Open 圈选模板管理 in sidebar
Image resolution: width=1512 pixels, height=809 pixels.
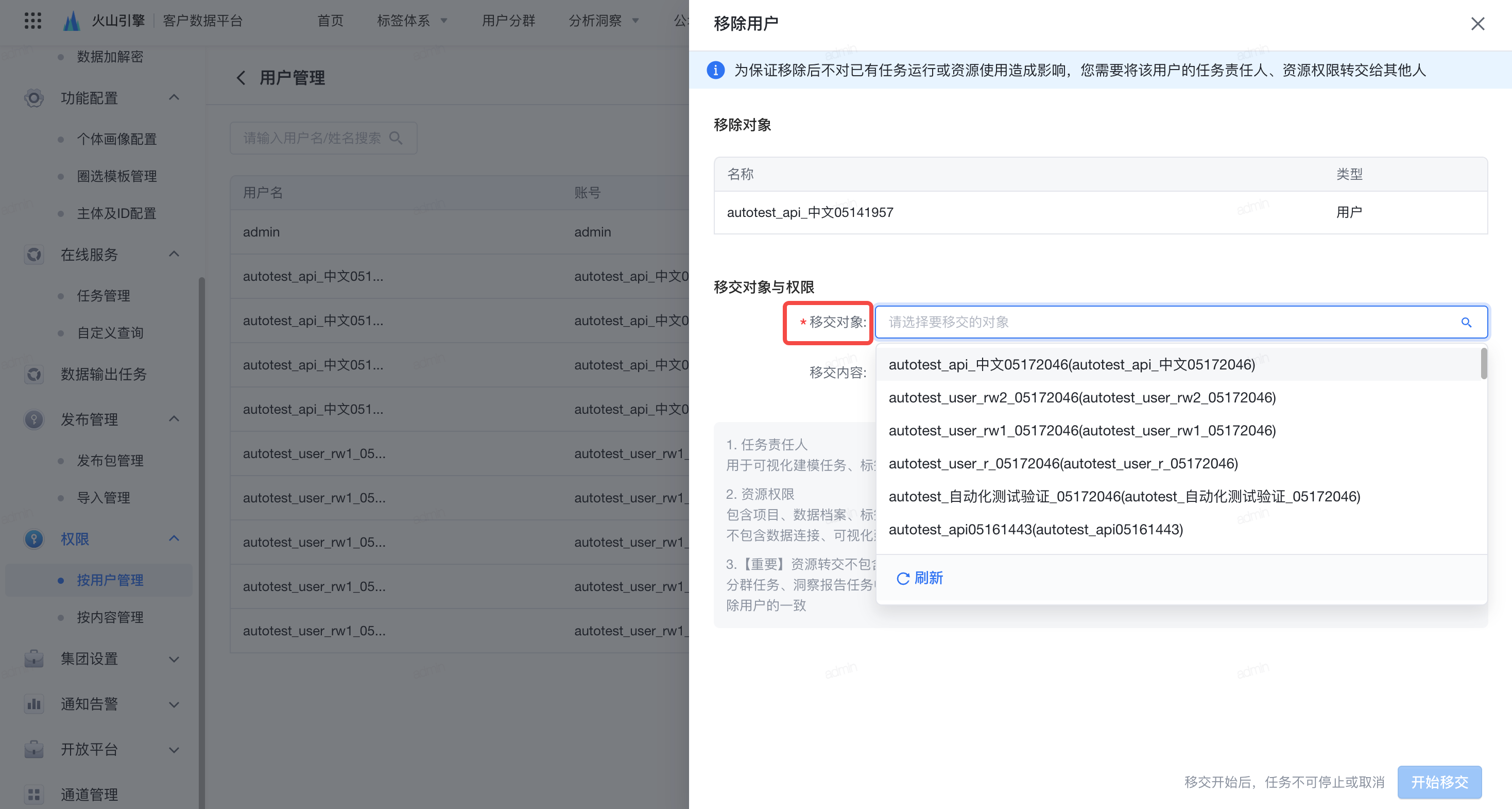point(117,176)
